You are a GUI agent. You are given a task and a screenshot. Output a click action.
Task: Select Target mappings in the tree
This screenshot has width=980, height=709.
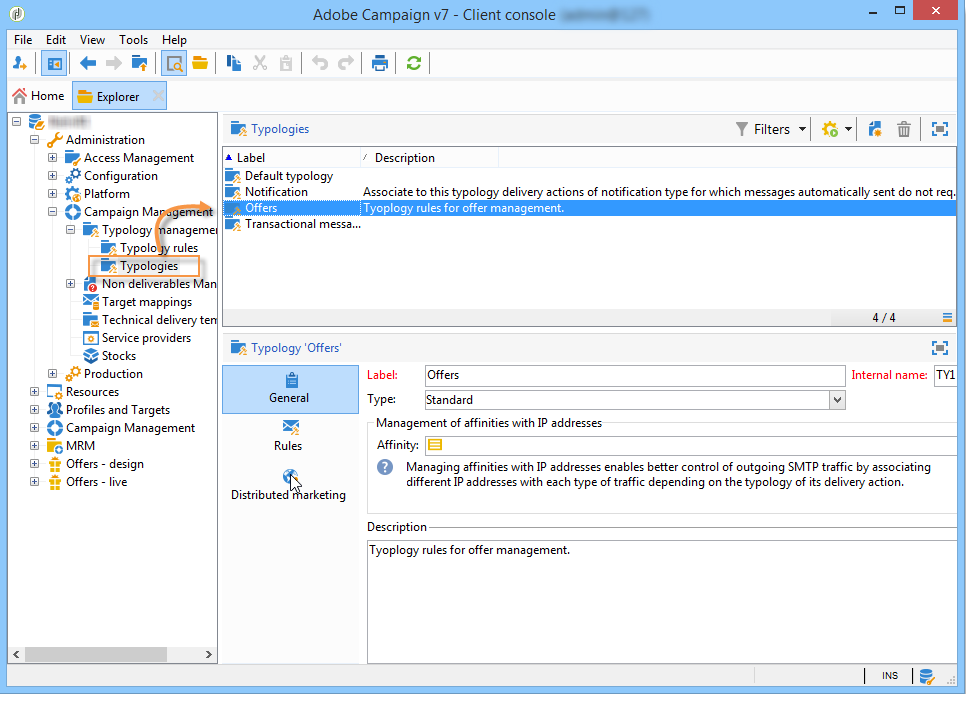pyautogui.click(x=147, y=302)
